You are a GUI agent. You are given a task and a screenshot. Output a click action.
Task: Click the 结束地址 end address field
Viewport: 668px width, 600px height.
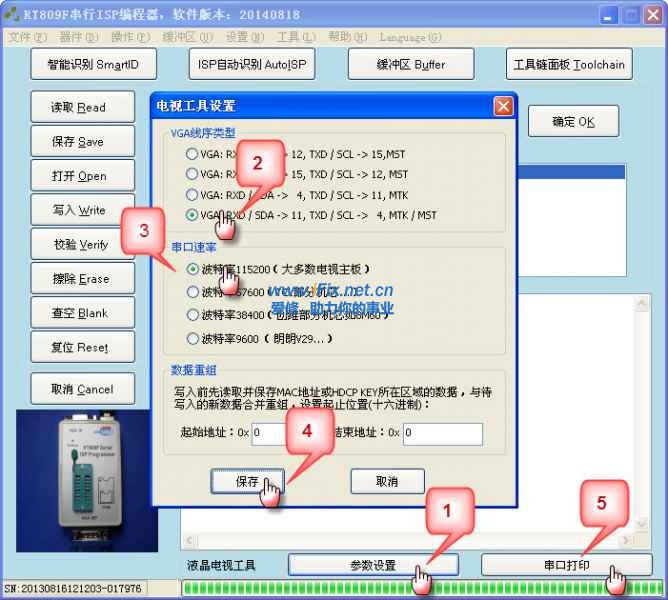pos(441,433)
